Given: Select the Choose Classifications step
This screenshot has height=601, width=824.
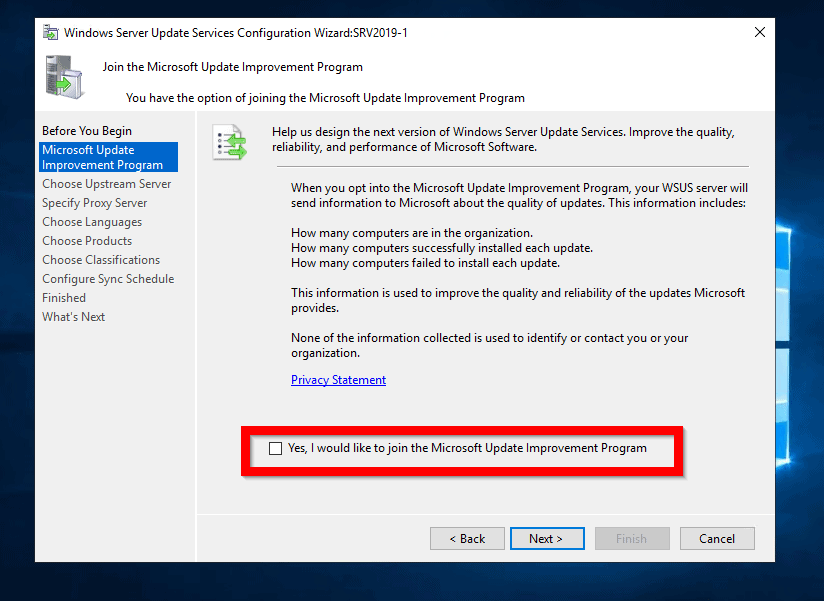Looking at the screenshot, I should (100, 259).
